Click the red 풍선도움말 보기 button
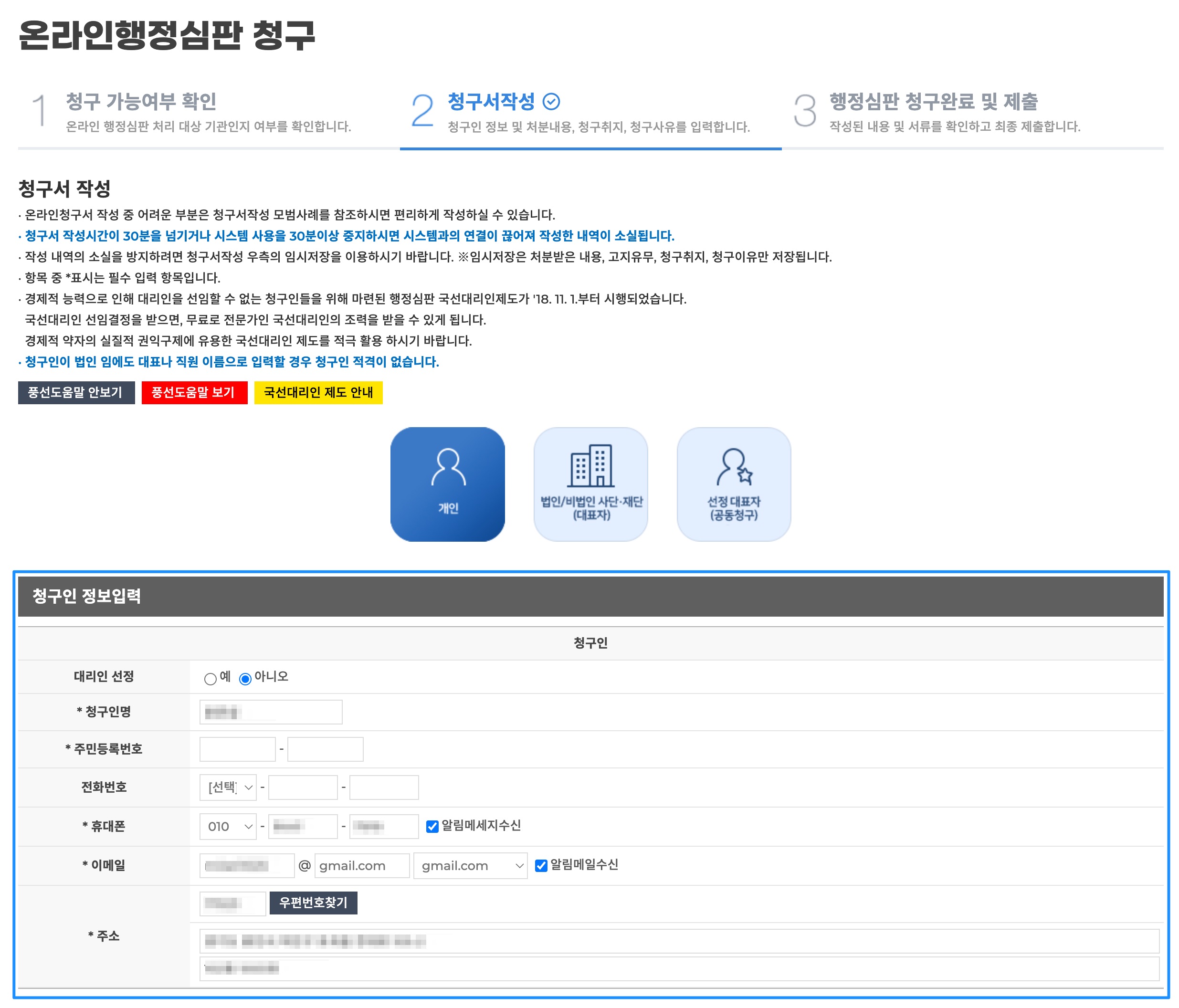This screenshot has width=1179, height=1008. click(194, 392)
